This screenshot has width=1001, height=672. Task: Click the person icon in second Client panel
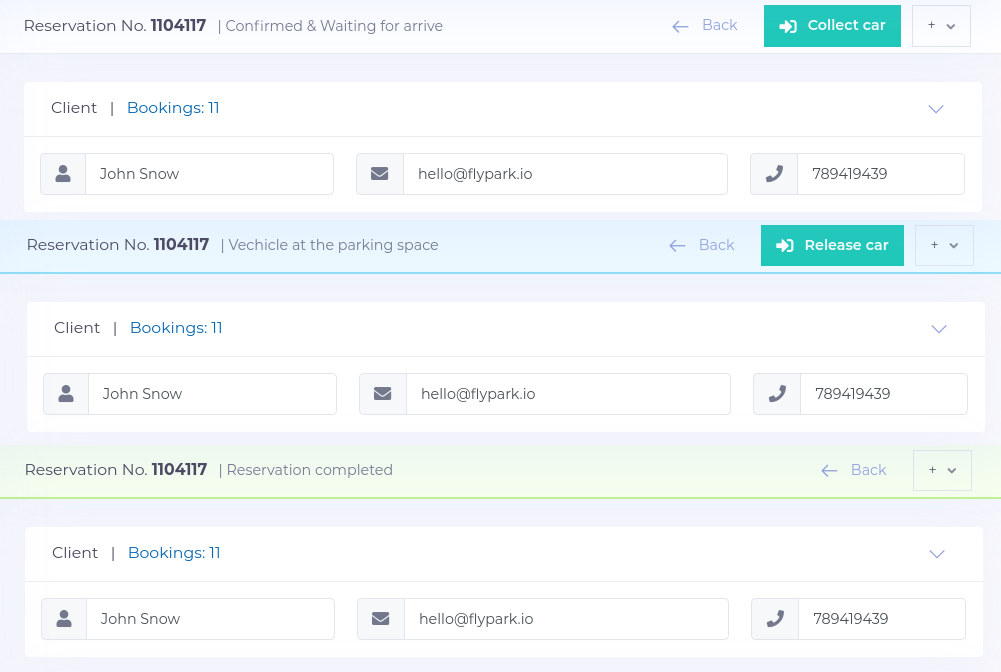[66, 394]
